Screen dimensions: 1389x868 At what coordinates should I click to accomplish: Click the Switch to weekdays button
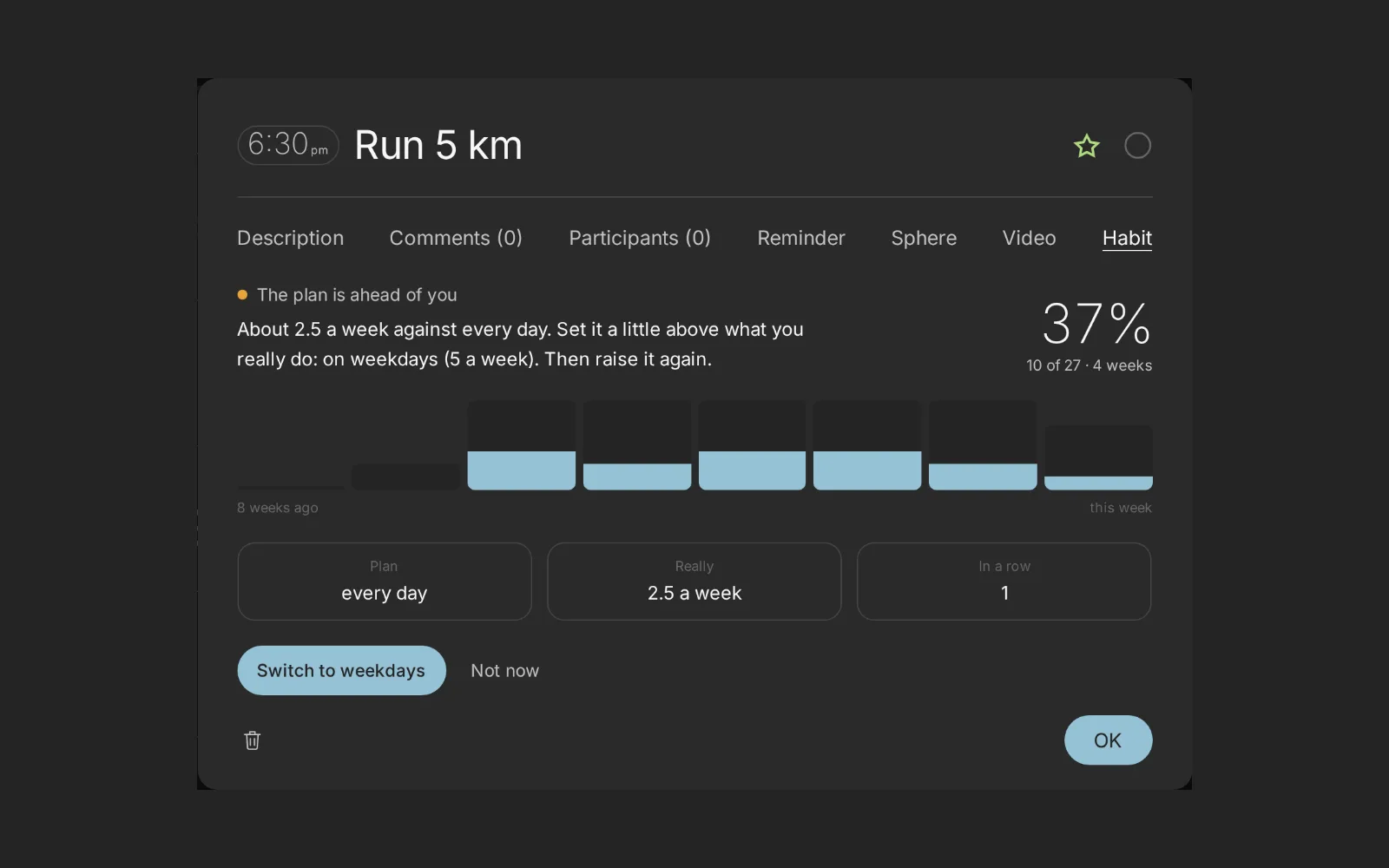tap(341, 670)
